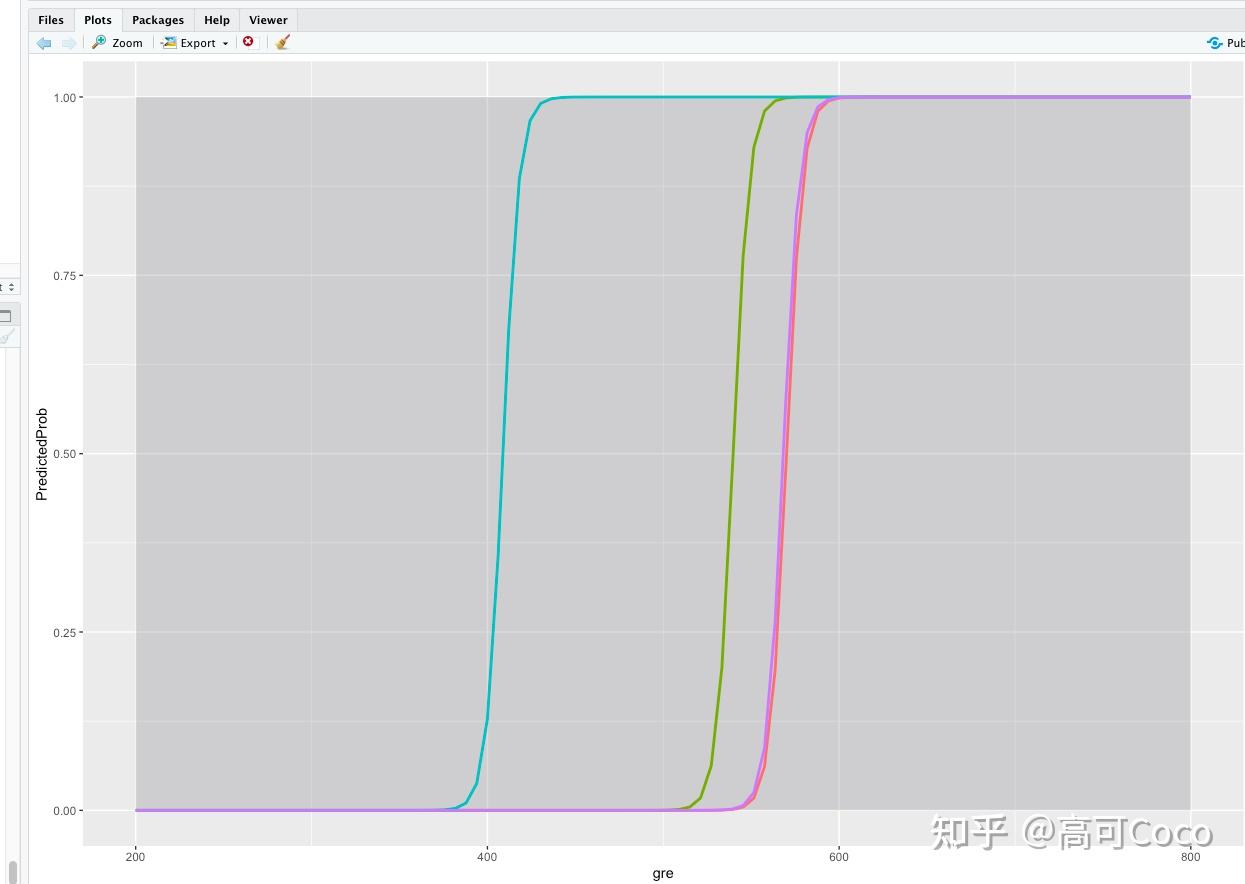This screenshot has width=1245, height=884.
Task: Go to the next plot arrow
Action: 69,43
